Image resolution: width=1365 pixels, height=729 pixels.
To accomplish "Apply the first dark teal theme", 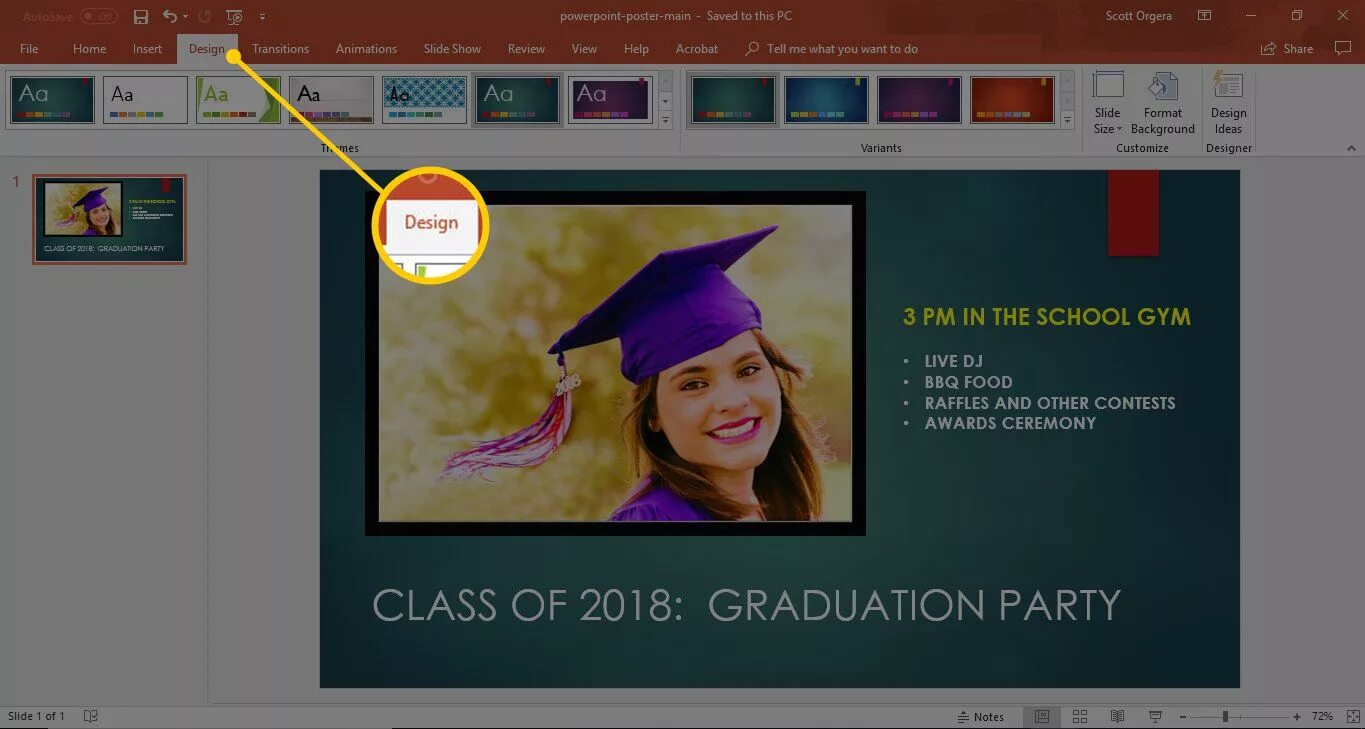I will (x=53, y=100).
